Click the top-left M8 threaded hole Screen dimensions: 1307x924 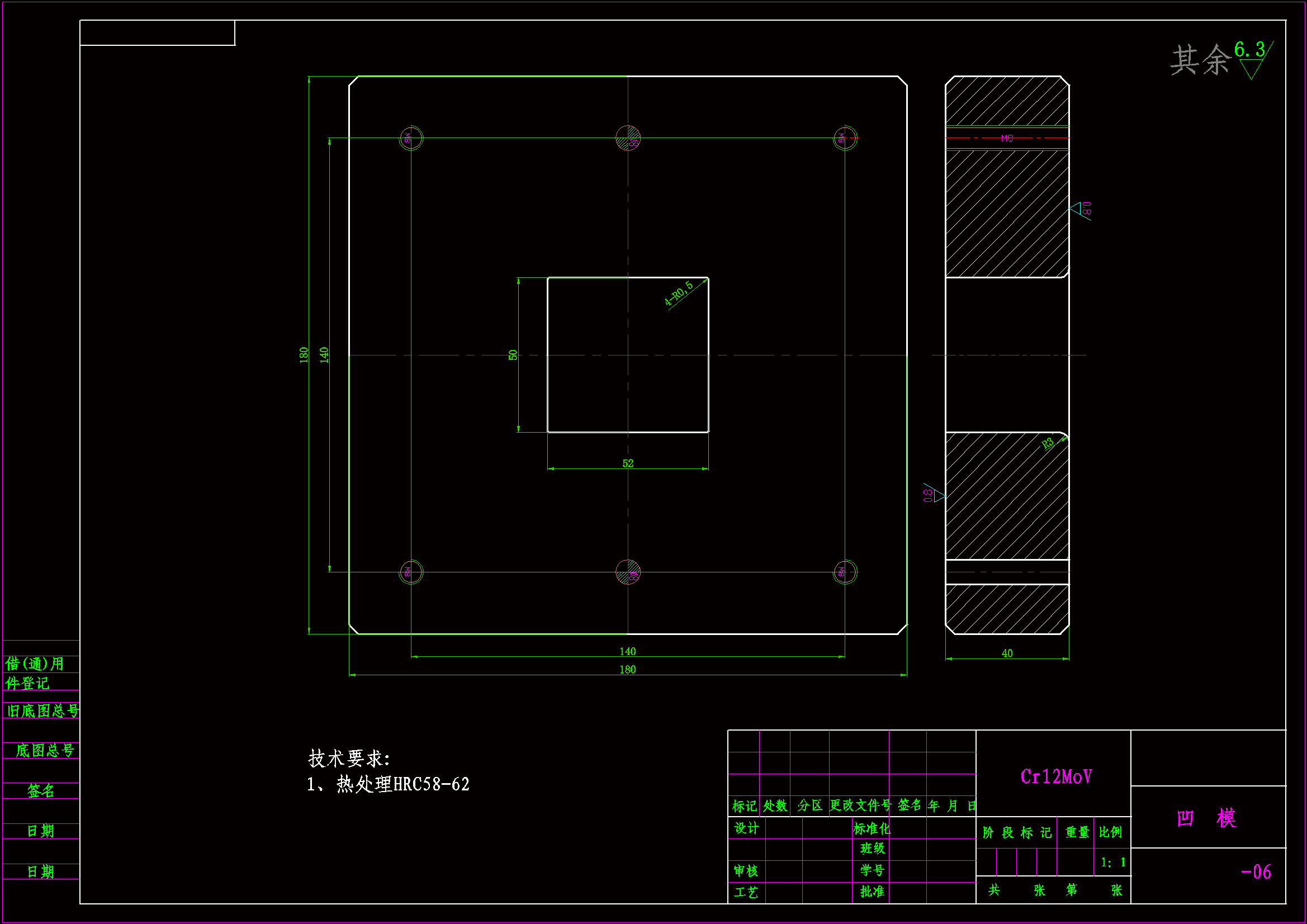pos(411,138)
